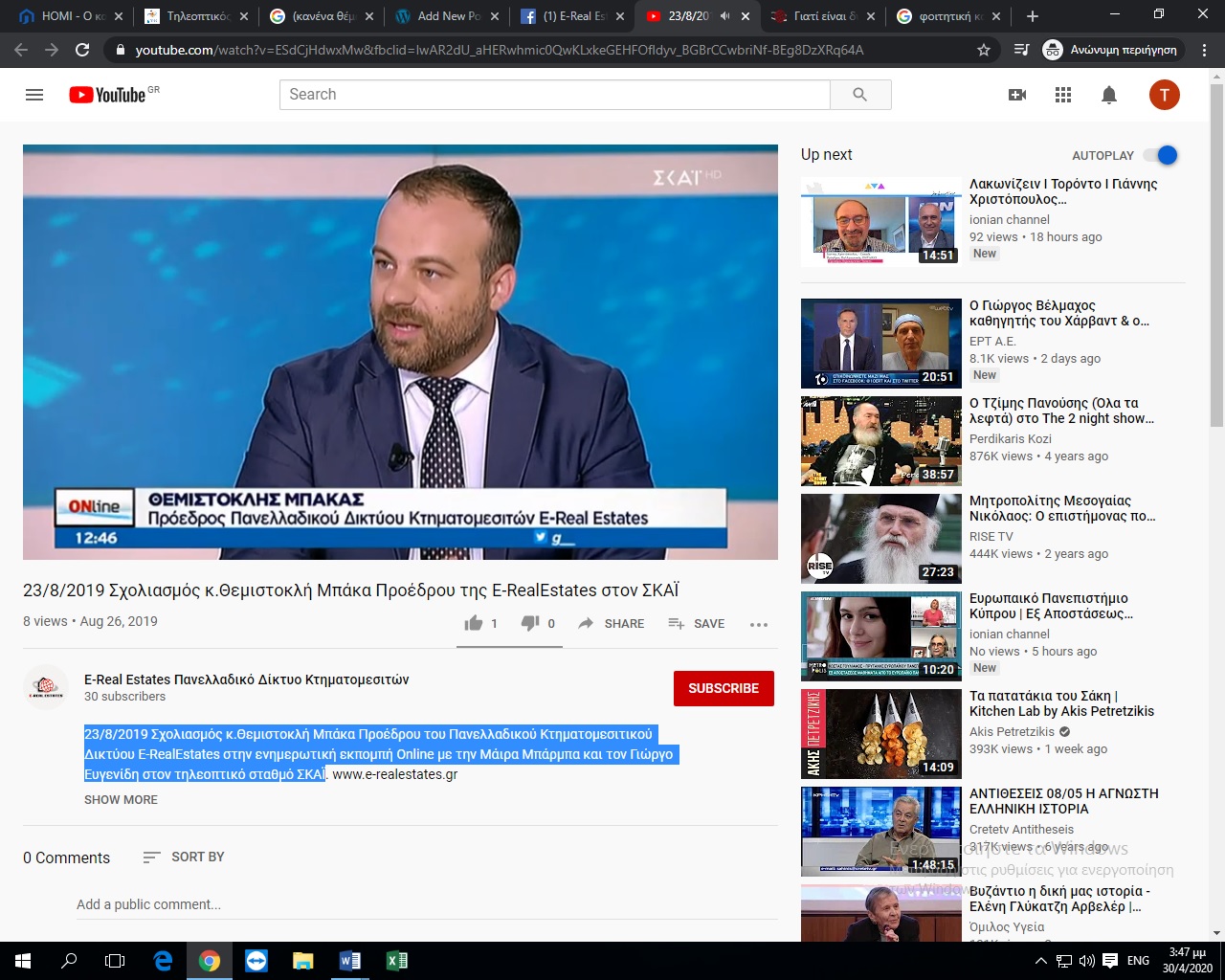Viewport: 1225px width, 980px height.
Task: Click the Save button
Action: [696, 624]
